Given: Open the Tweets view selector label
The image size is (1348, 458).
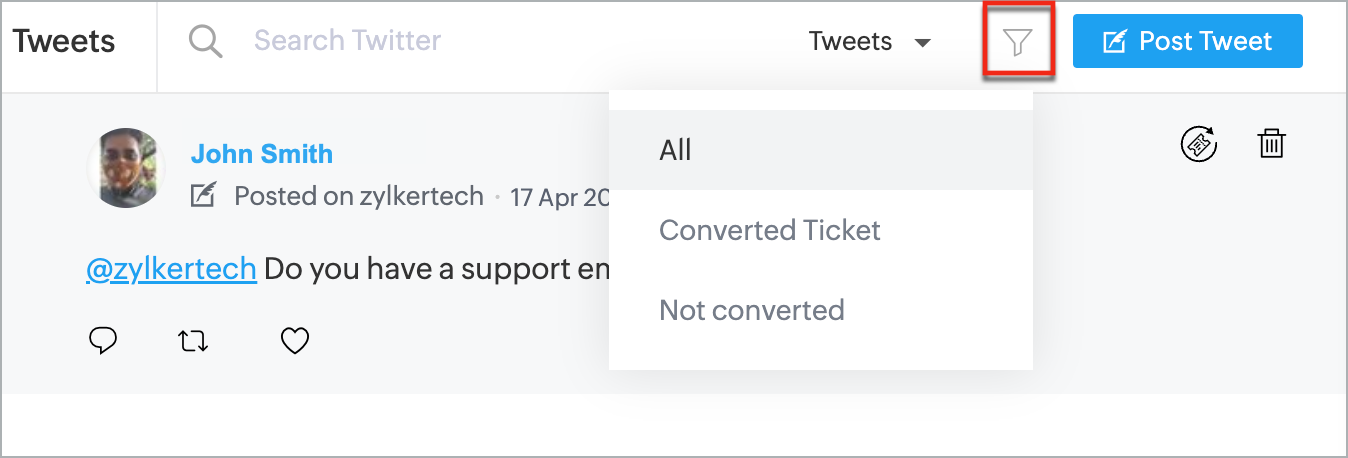Looking at the screenshot, I should click(850, 41).
